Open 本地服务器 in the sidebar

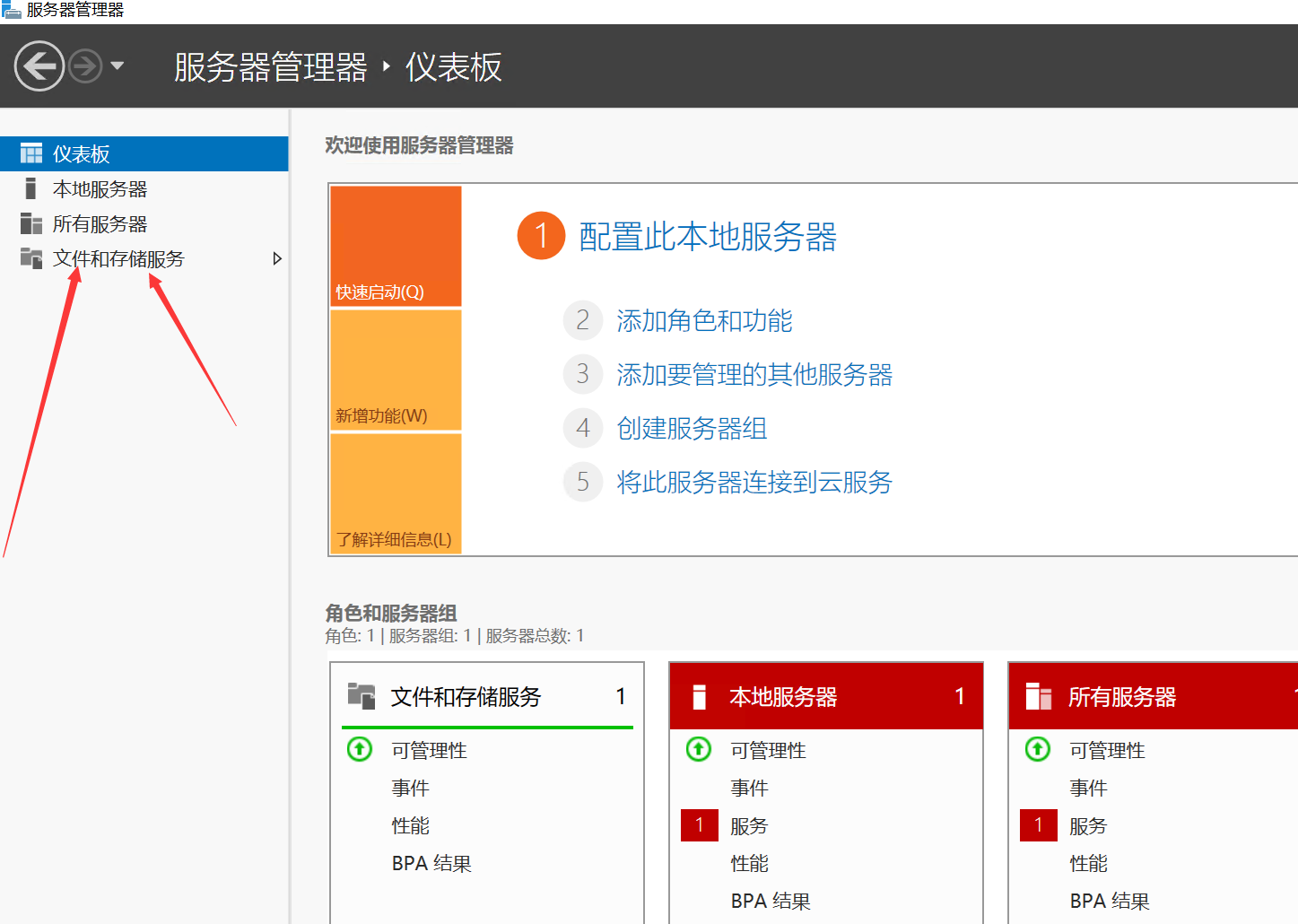(x=100, y=189)
